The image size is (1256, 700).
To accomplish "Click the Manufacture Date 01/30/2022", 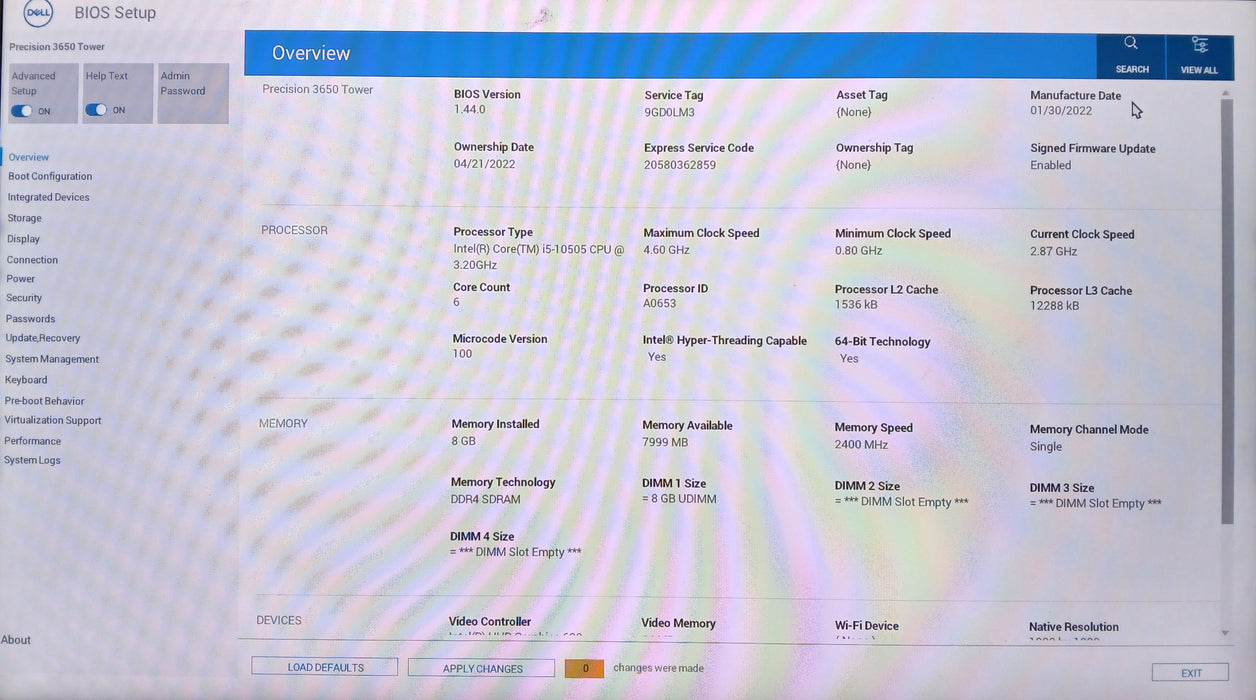I will point(1061,112).
